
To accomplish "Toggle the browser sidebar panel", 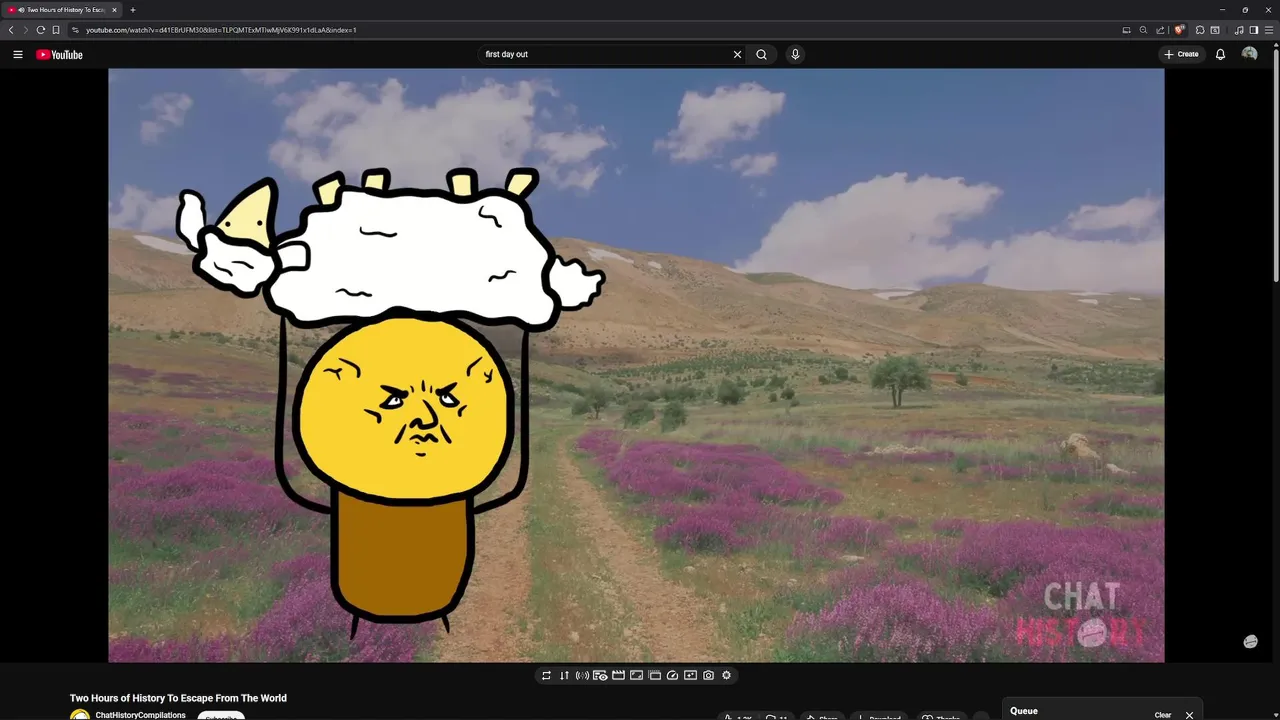I will [x=1254, y=30].
